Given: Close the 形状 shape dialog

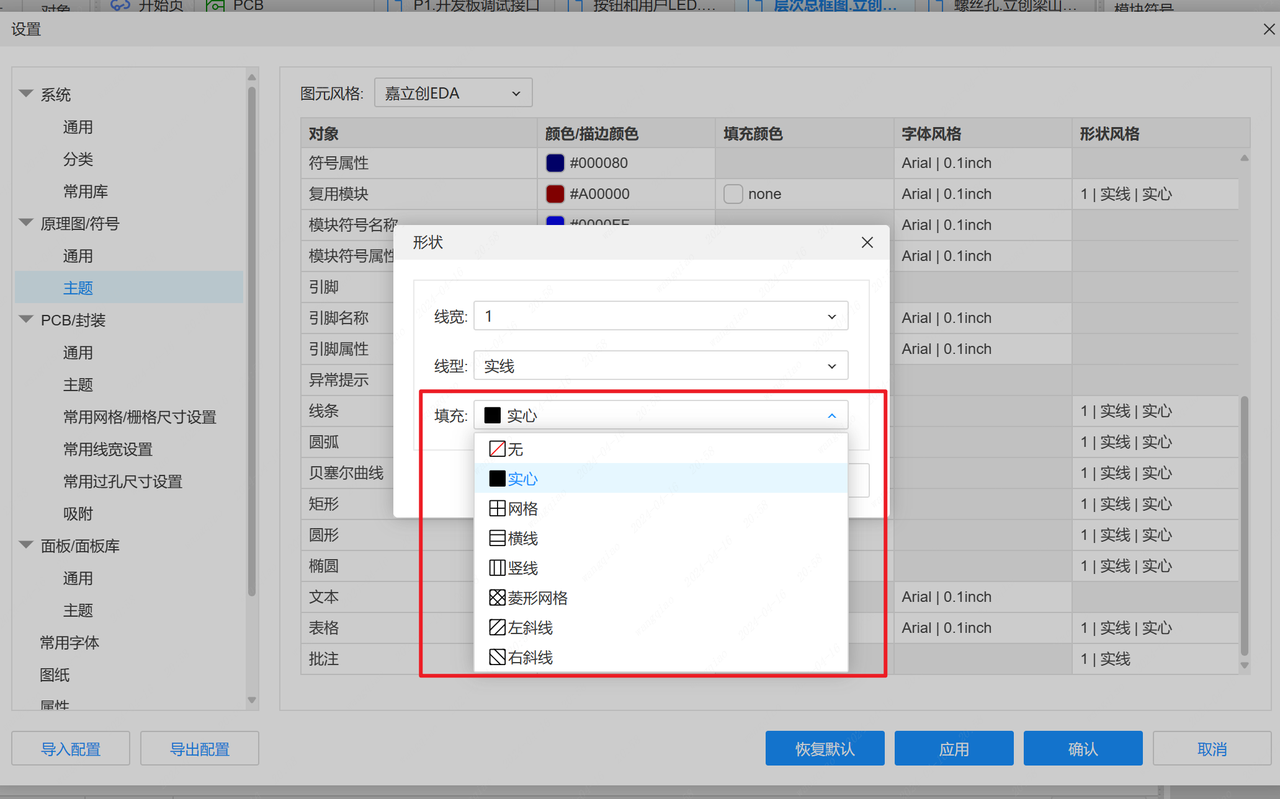Looking at the screenshot, I should (867, 242).
